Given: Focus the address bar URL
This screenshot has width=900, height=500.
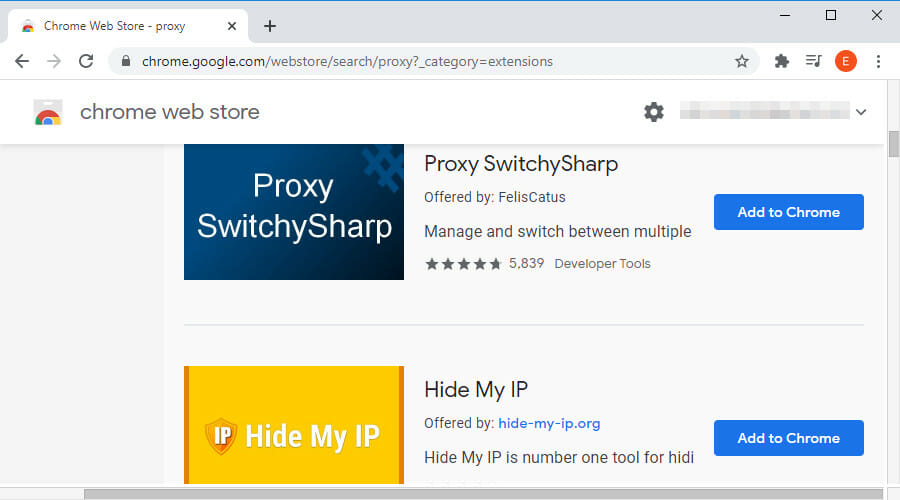Looking at the screenshot, I should (347, 61).
